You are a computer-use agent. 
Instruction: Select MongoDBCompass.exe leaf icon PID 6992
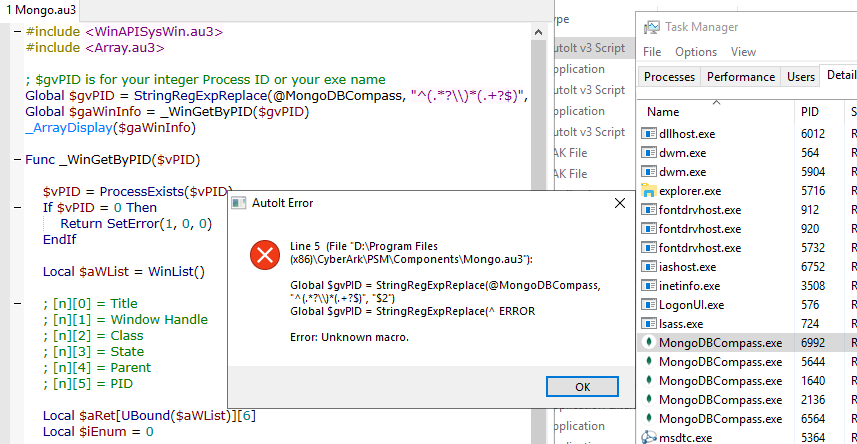click(x=649, y=342)
